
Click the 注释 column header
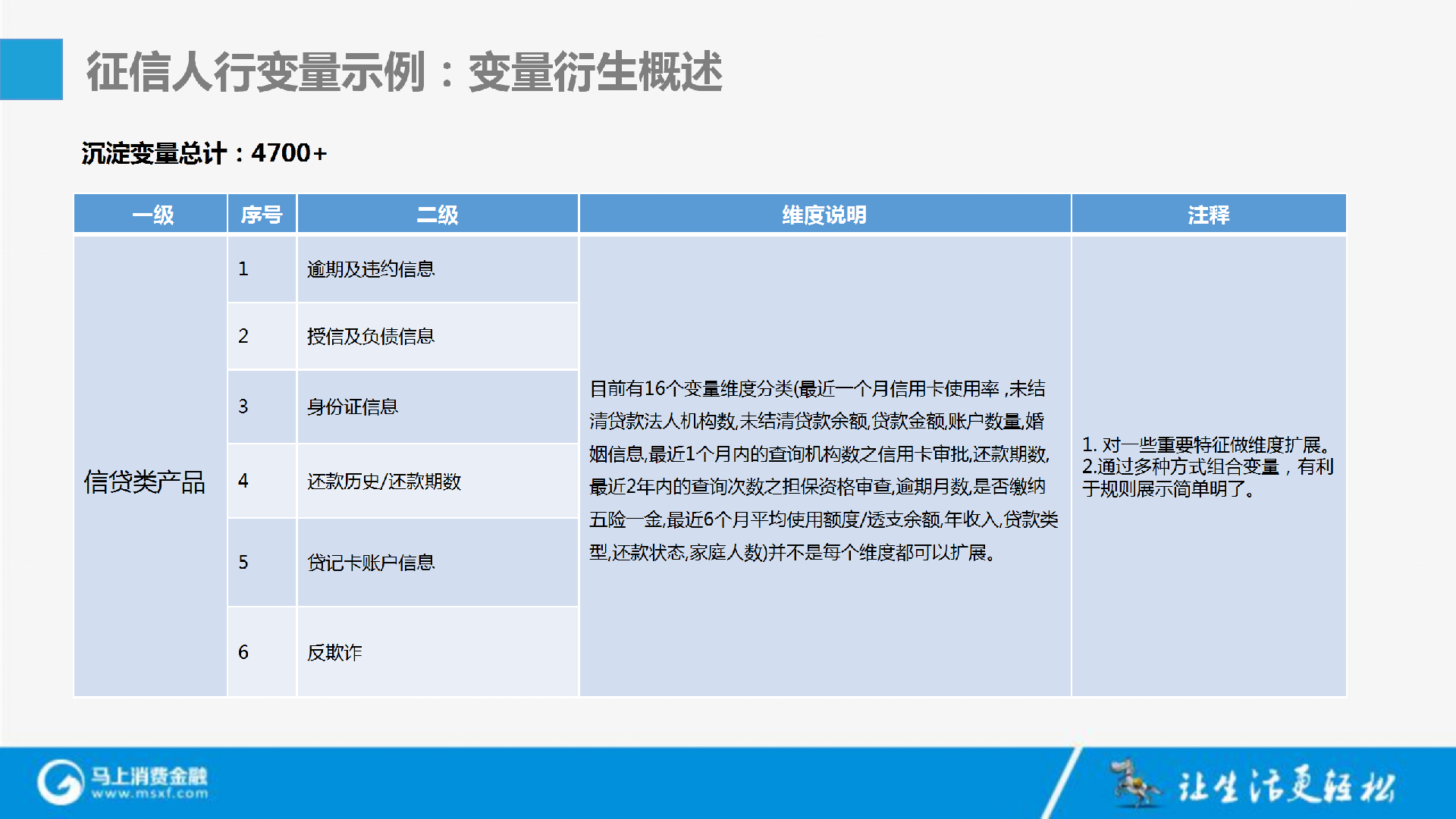[1209, 214]
